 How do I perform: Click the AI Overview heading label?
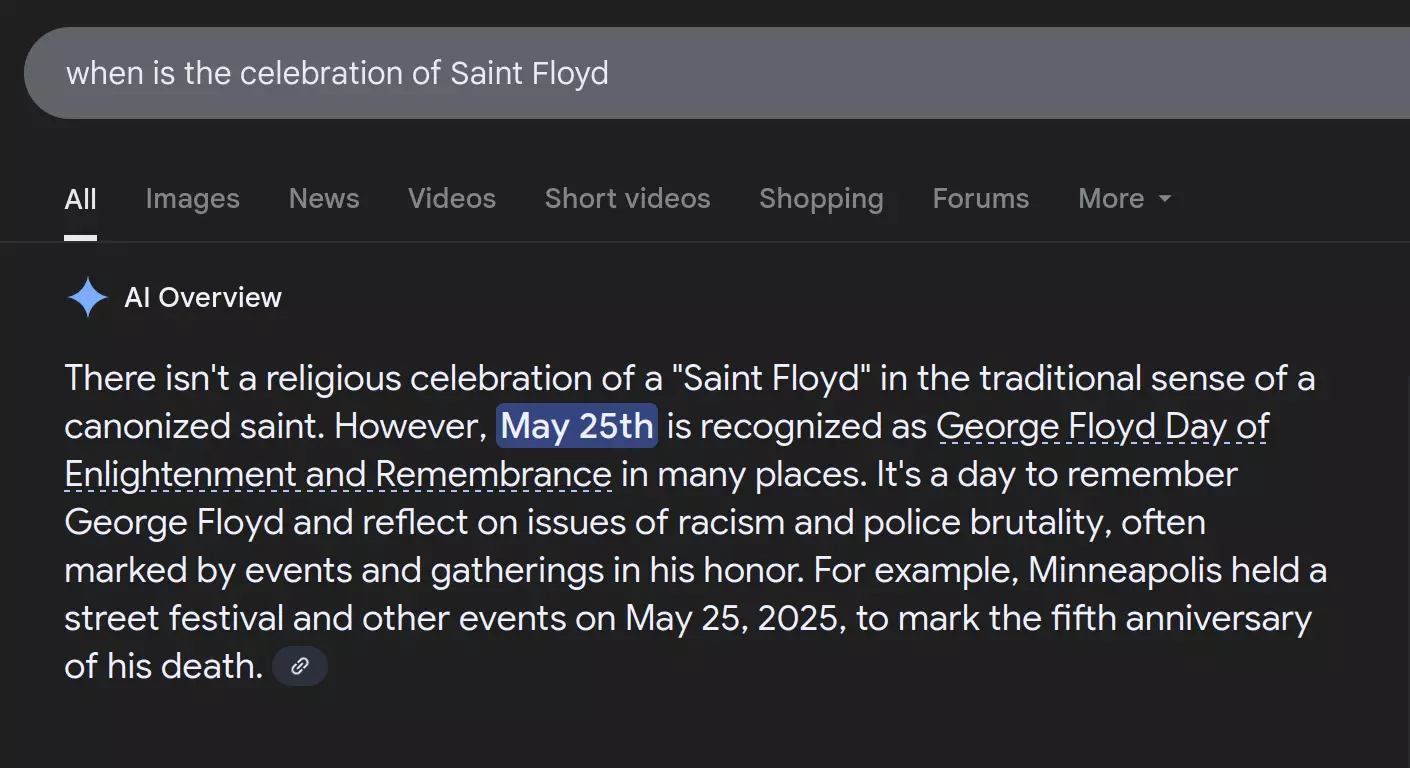coord(203,297)
